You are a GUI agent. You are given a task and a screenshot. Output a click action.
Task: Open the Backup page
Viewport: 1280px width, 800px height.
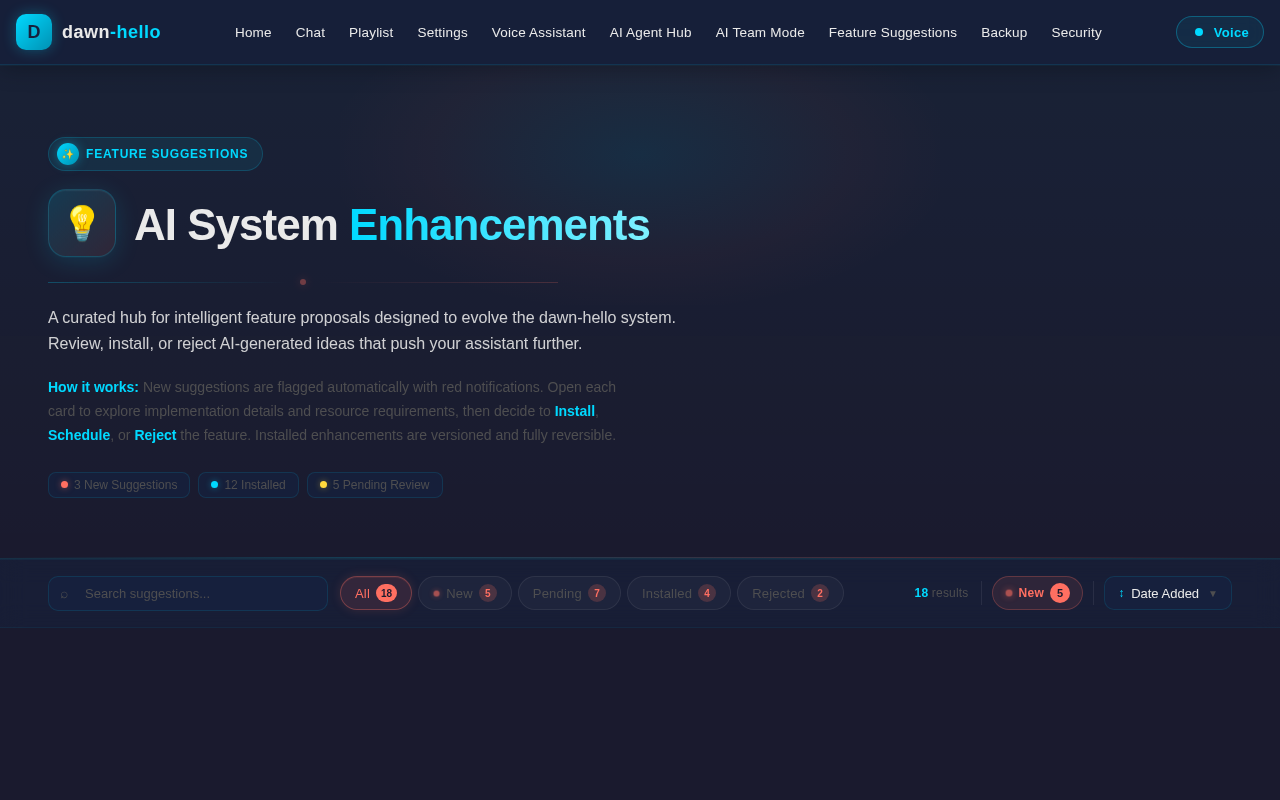pos(1004,32)
